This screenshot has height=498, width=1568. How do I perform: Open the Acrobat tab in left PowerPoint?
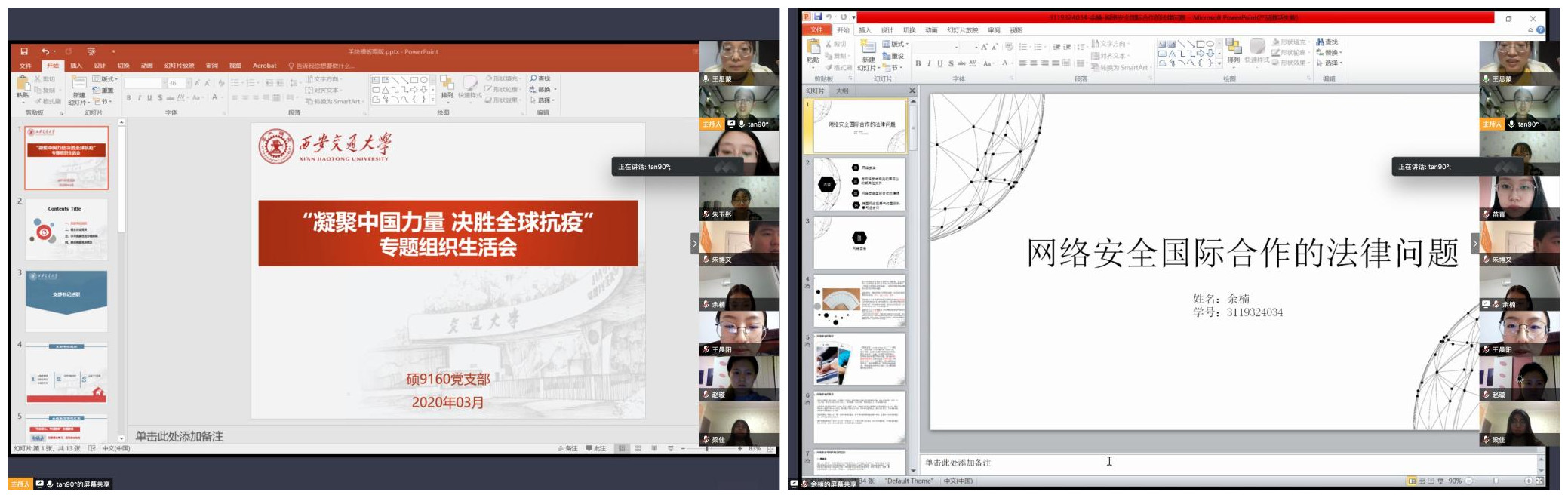click(x=264, y=66)
